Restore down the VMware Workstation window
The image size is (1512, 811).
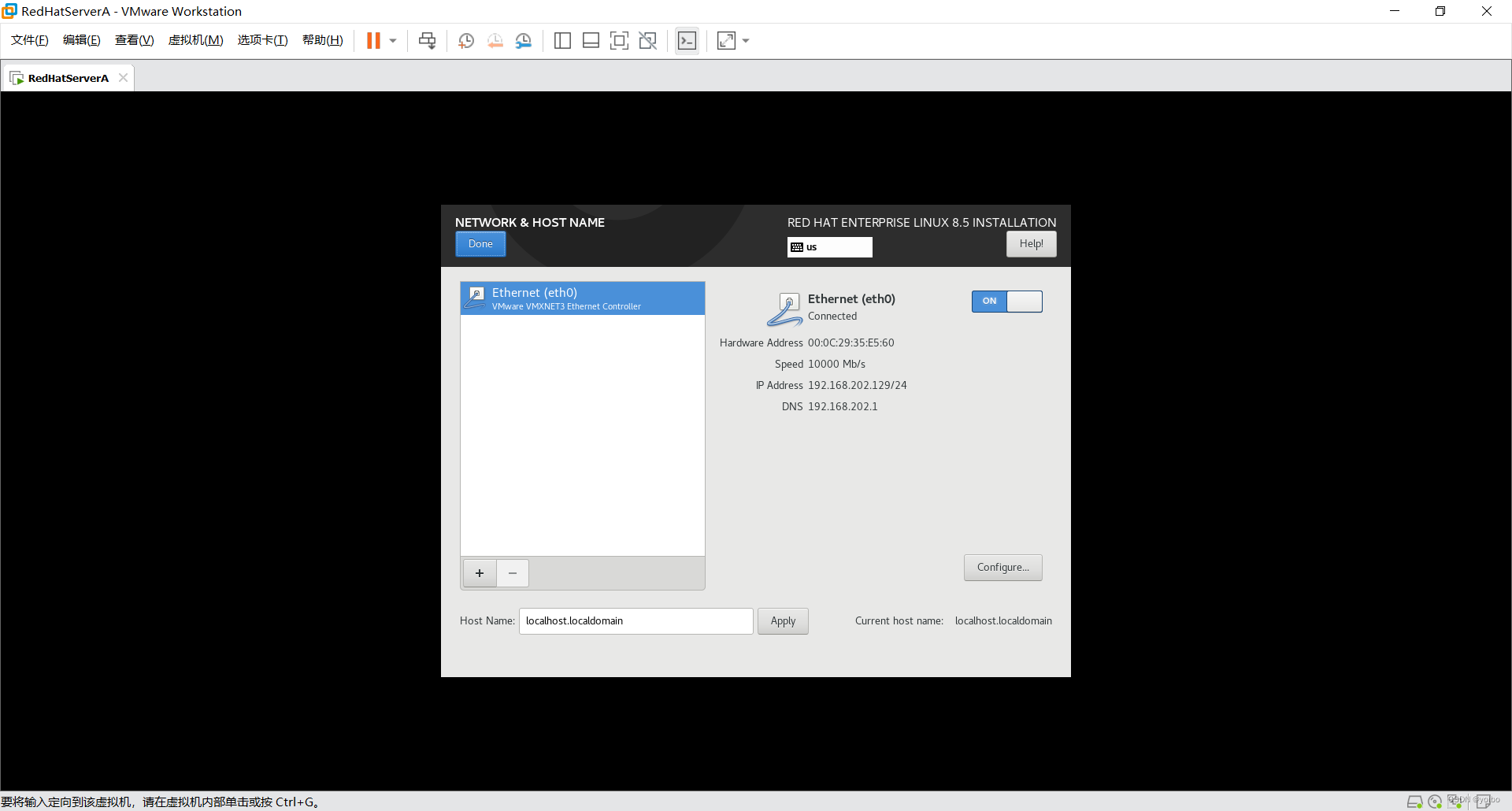coord(1440,11)
